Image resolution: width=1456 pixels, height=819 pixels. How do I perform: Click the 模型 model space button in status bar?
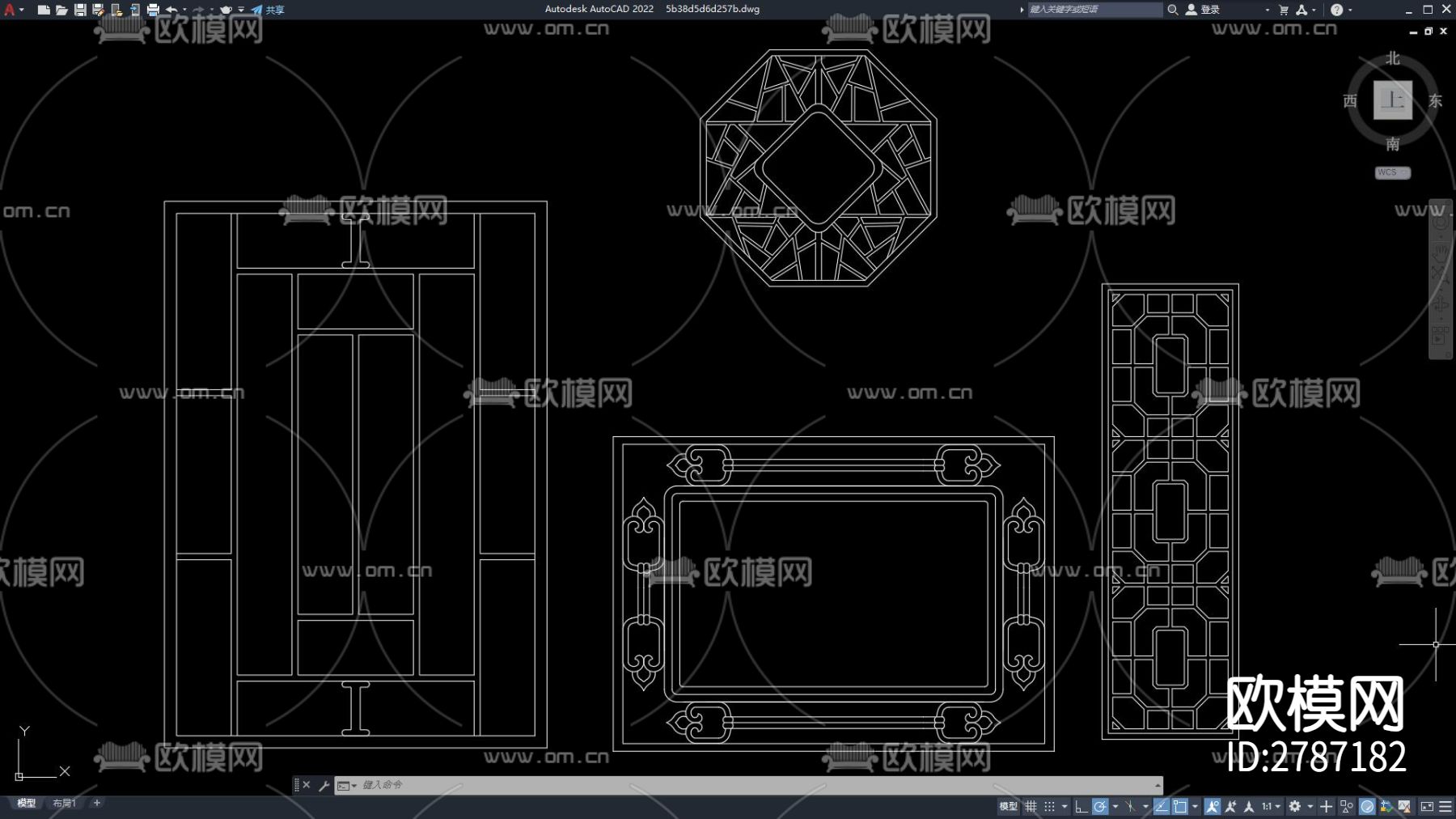tap(1008, 806)
